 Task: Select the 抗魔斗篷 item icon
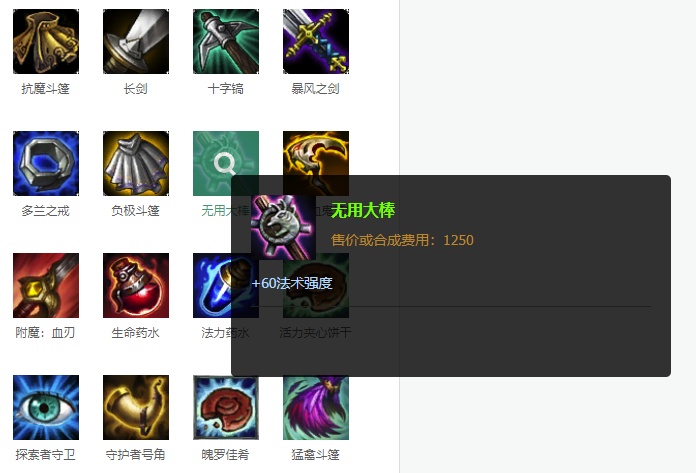[x=46, y=41]
